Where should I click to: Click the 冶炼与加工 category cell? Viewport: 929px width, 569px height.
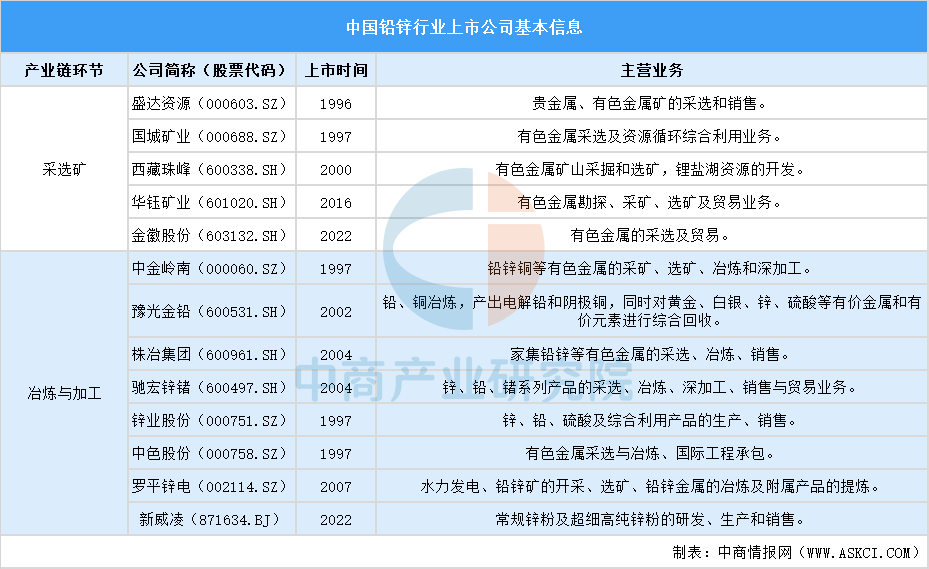(64, 393)
